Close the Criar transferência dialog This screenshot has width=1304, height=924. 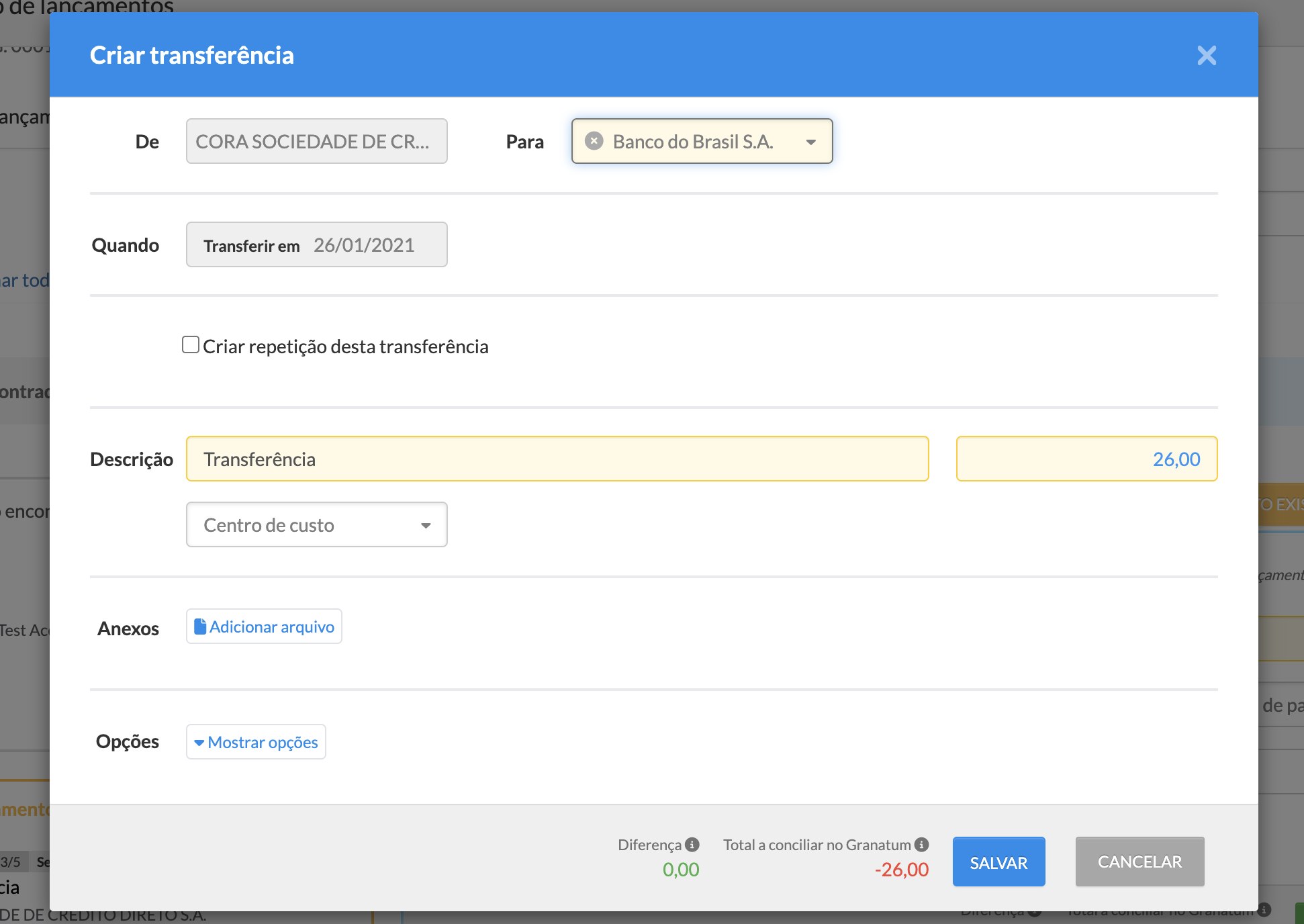(1207, 55)
